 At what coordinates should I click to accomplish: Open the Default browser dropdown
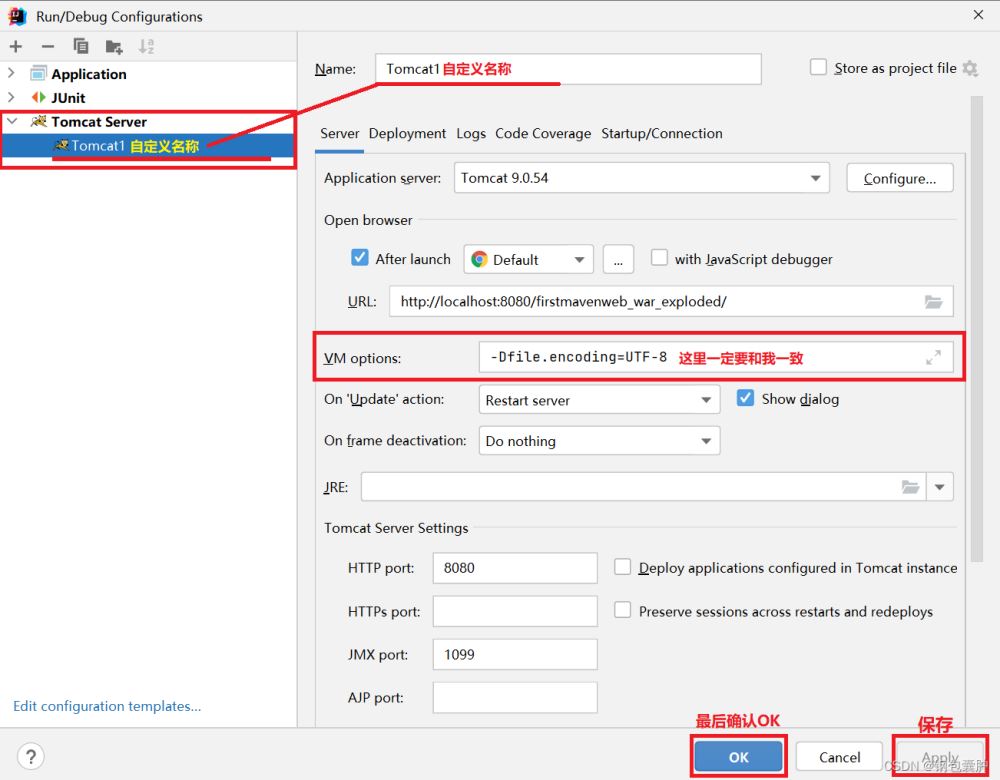[x=529, y=260]
